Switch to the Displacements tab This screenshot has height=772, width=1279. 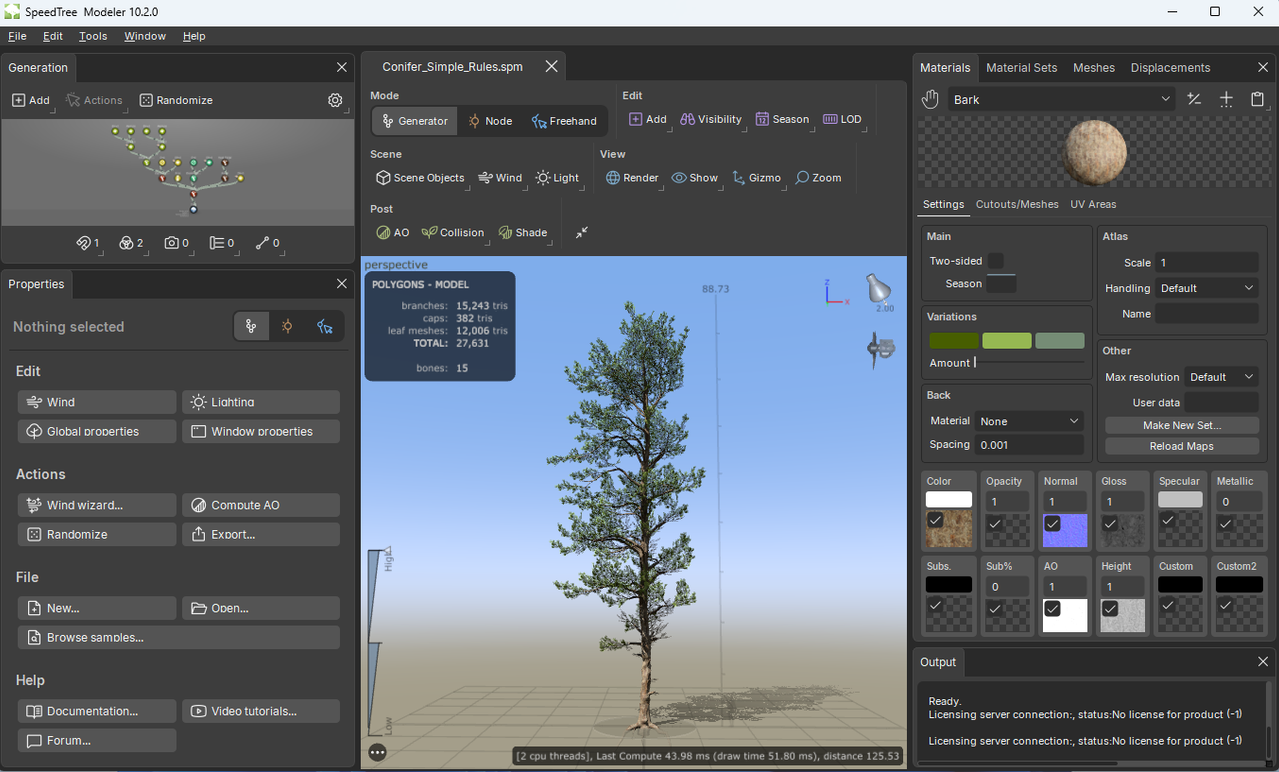click(x=1170, y=68)
